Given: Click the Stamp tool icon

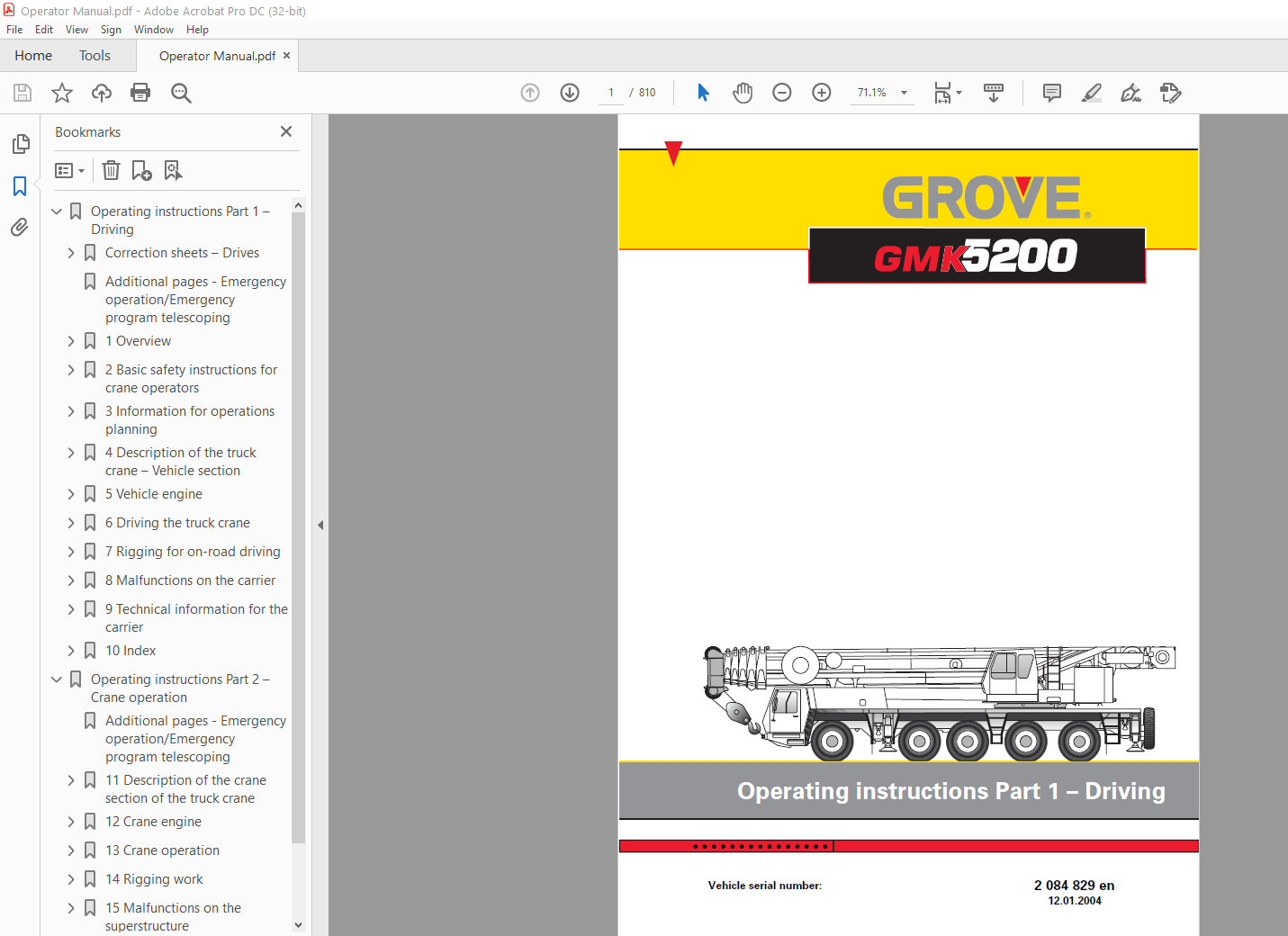Looking at the screenshot, I should pos(1171,93).
